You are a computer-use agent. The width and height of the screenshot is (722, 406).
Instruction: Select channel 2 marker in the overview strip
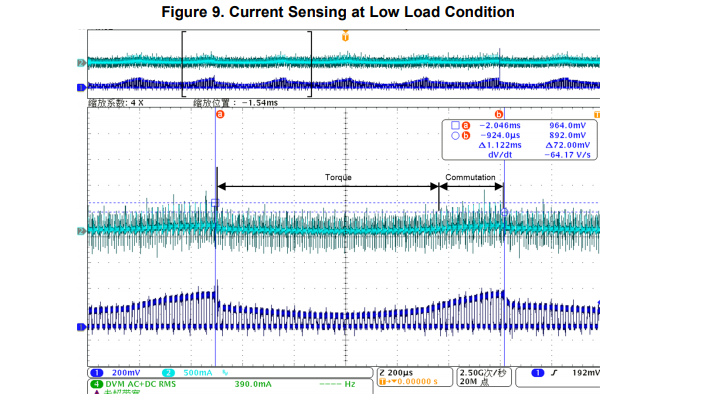pos(82,63)
